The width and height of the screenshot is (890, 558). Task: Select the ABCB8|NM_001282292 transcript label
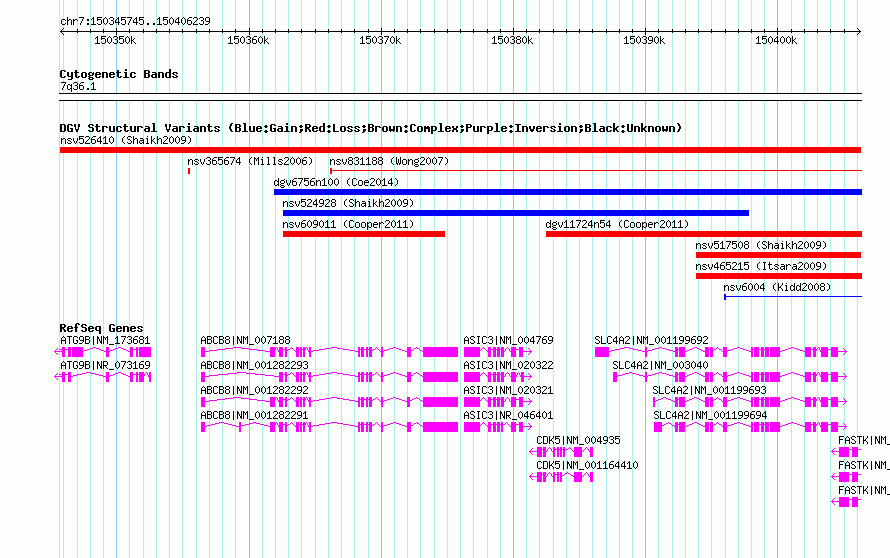pyautogui.click(x=254, y=390)
